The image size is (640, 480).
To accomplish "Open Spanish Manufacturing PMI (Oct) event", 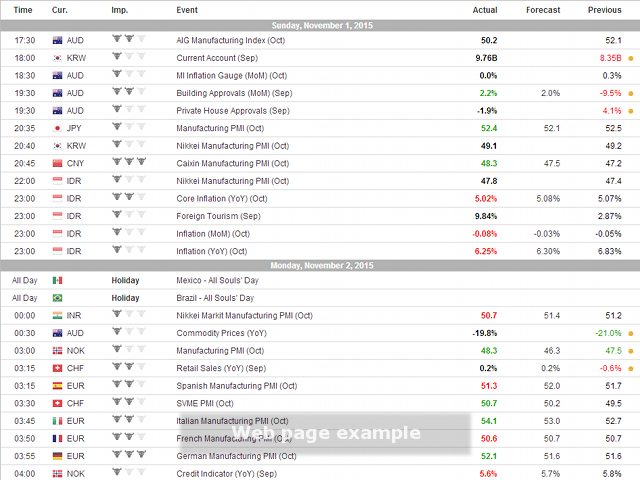I will [x=237, y=386].
